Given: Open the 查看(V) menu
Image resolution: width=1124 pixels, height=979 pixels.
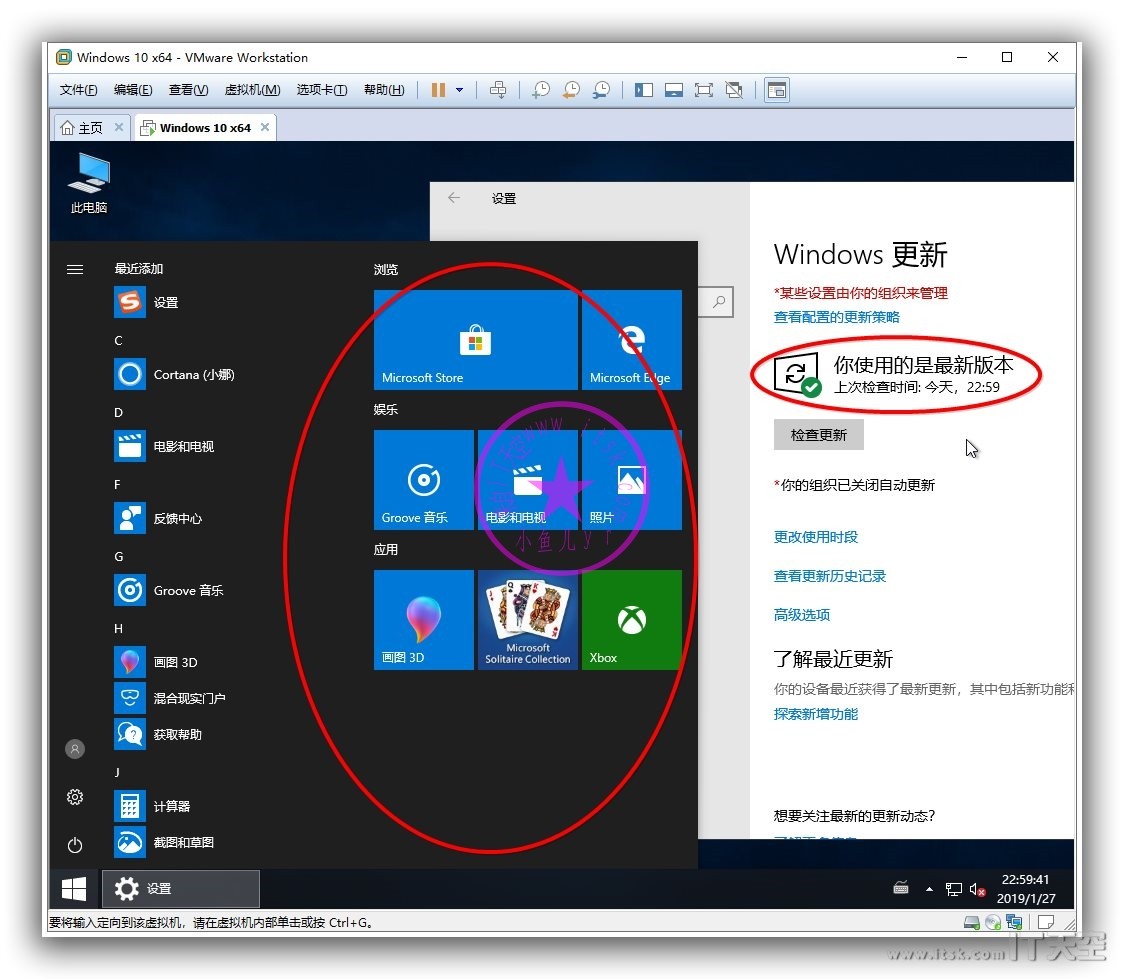Looking at the screenshot, I should (189, 90).
